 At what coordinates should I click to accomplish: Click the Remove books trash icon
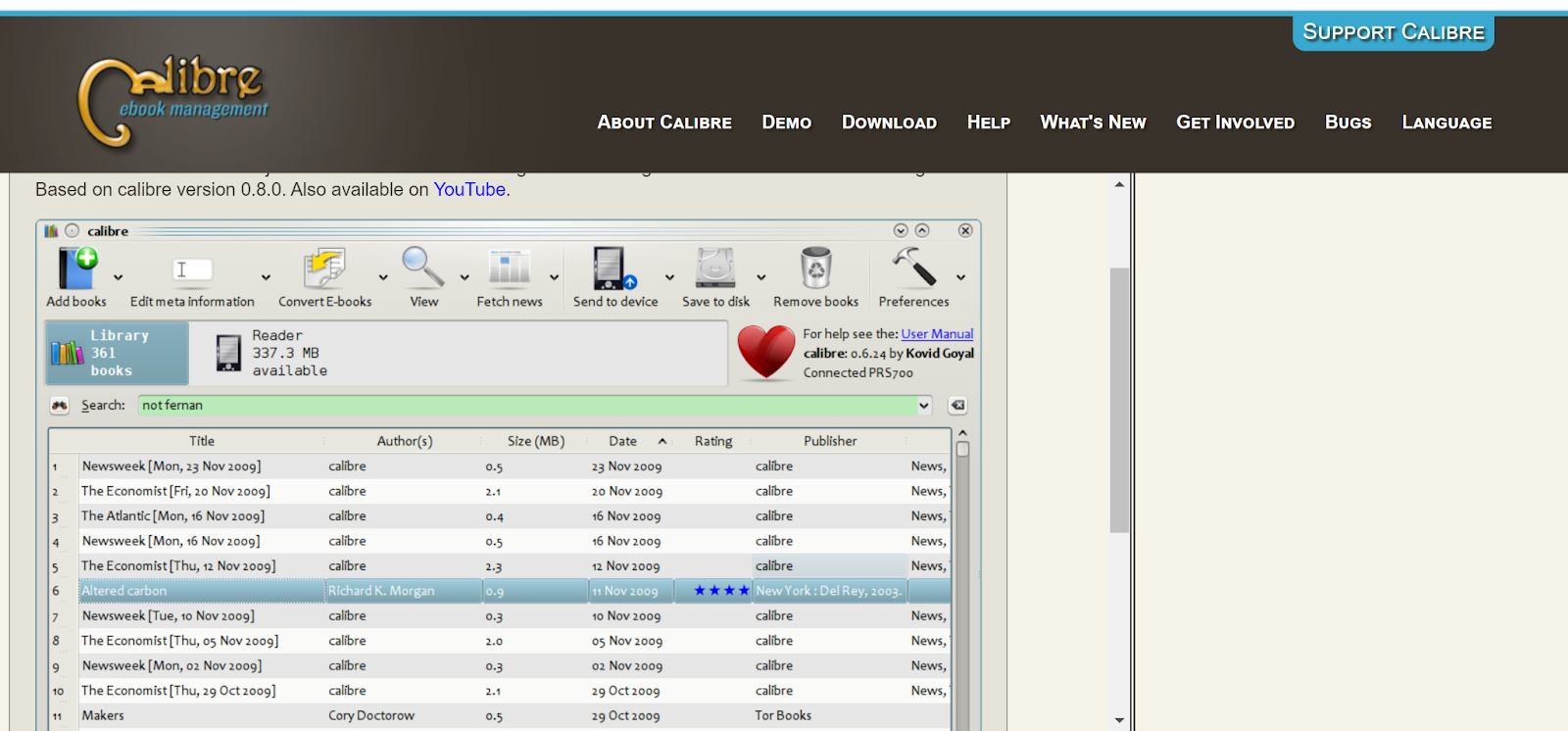815,268
